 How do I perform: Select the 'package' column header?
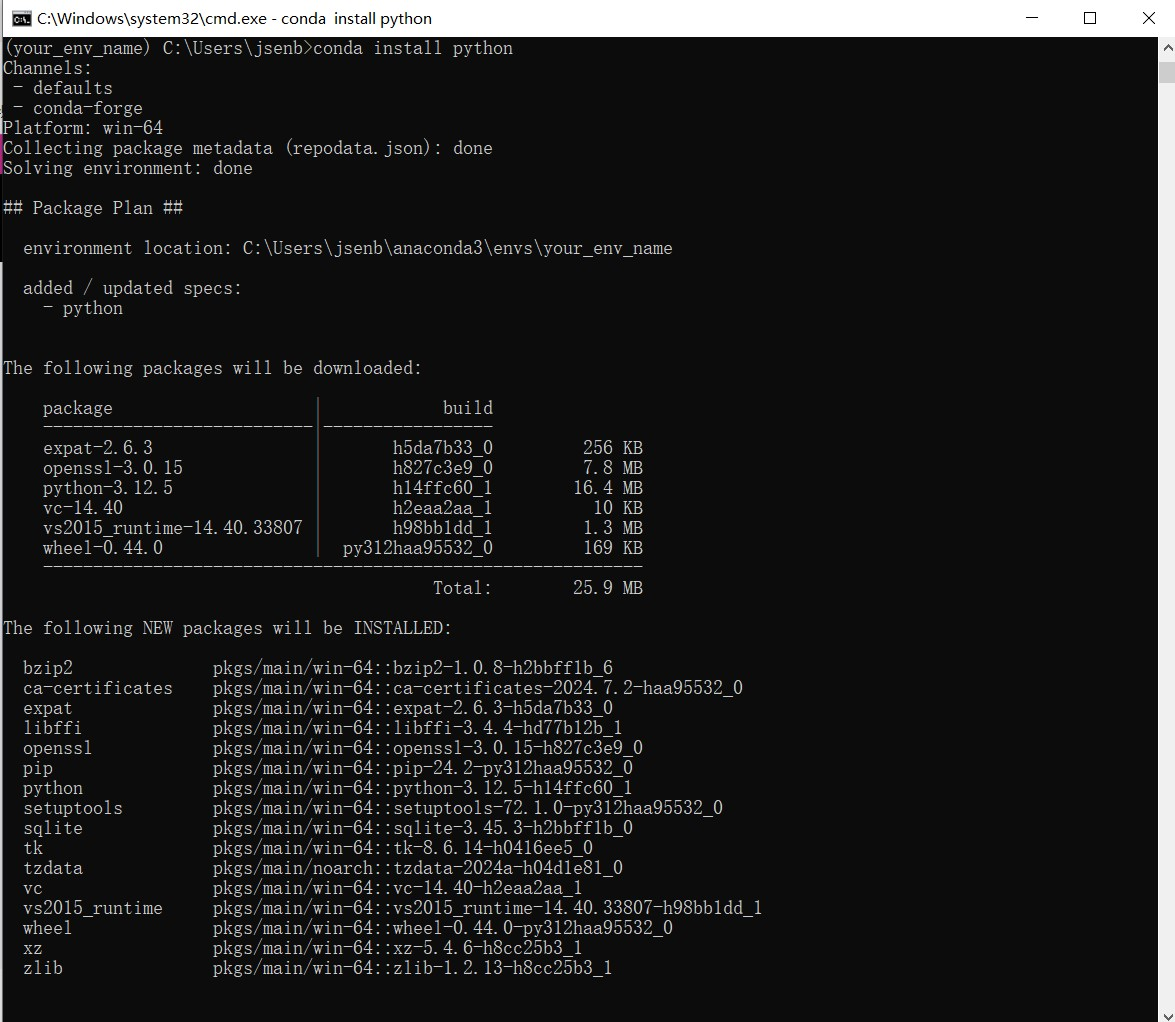[77, 408]
